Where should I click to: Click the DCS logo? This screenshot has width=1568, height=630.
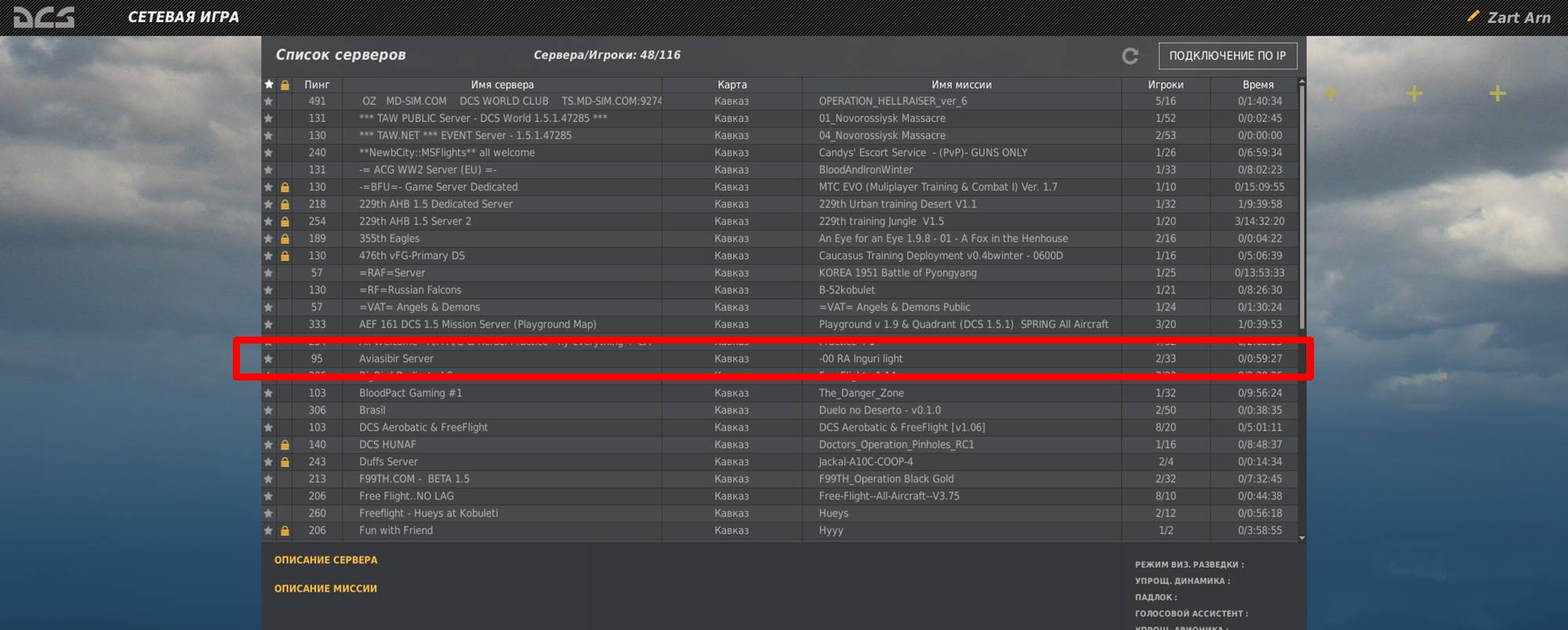(x=44, y=17)
